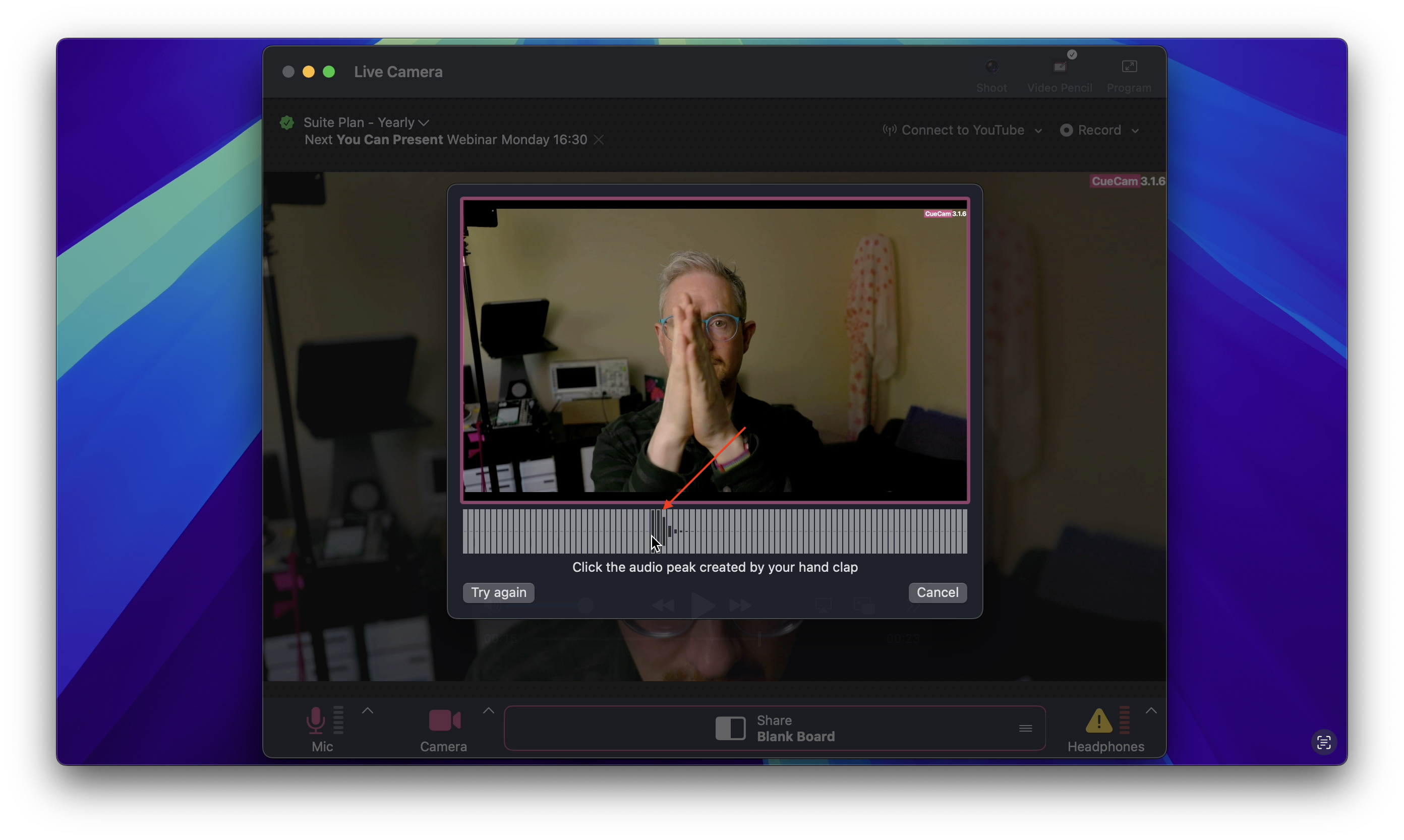1404x840 pixels.
Task: Expand the Camera options chevron
Action: (x=488, y=711)
